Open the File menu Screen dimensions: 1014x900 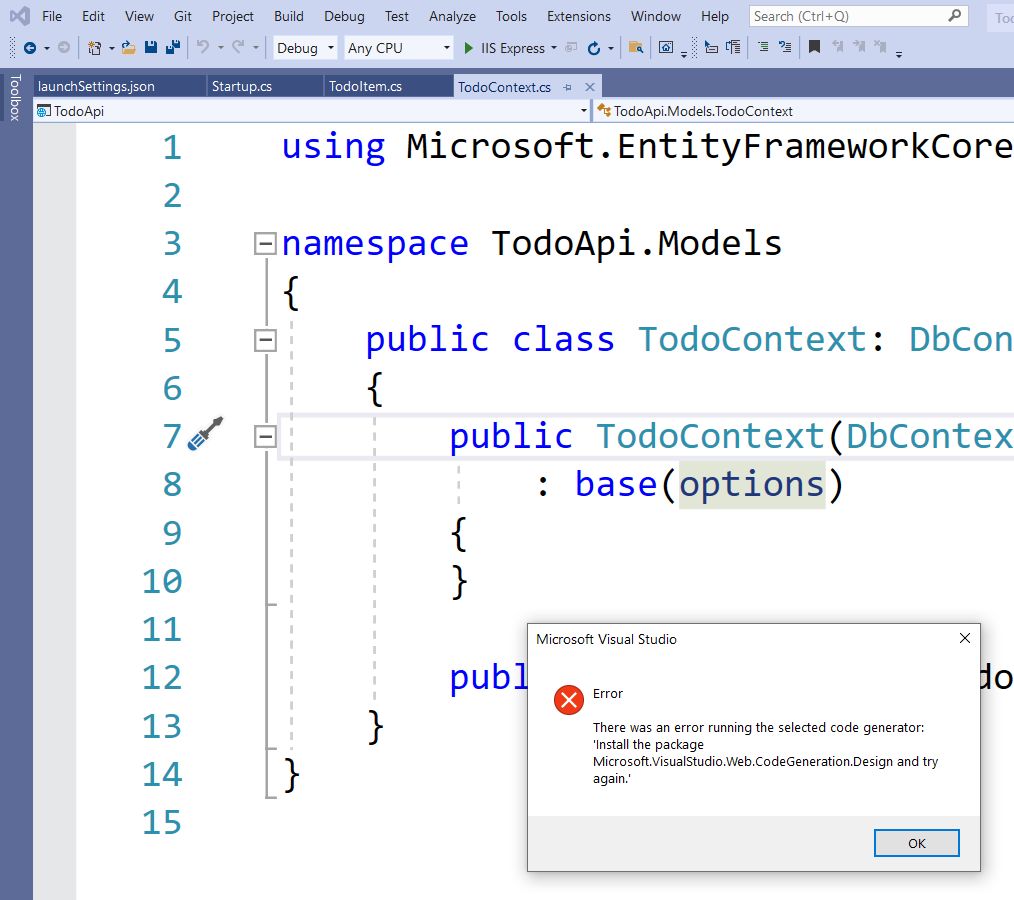click(52, 16)
